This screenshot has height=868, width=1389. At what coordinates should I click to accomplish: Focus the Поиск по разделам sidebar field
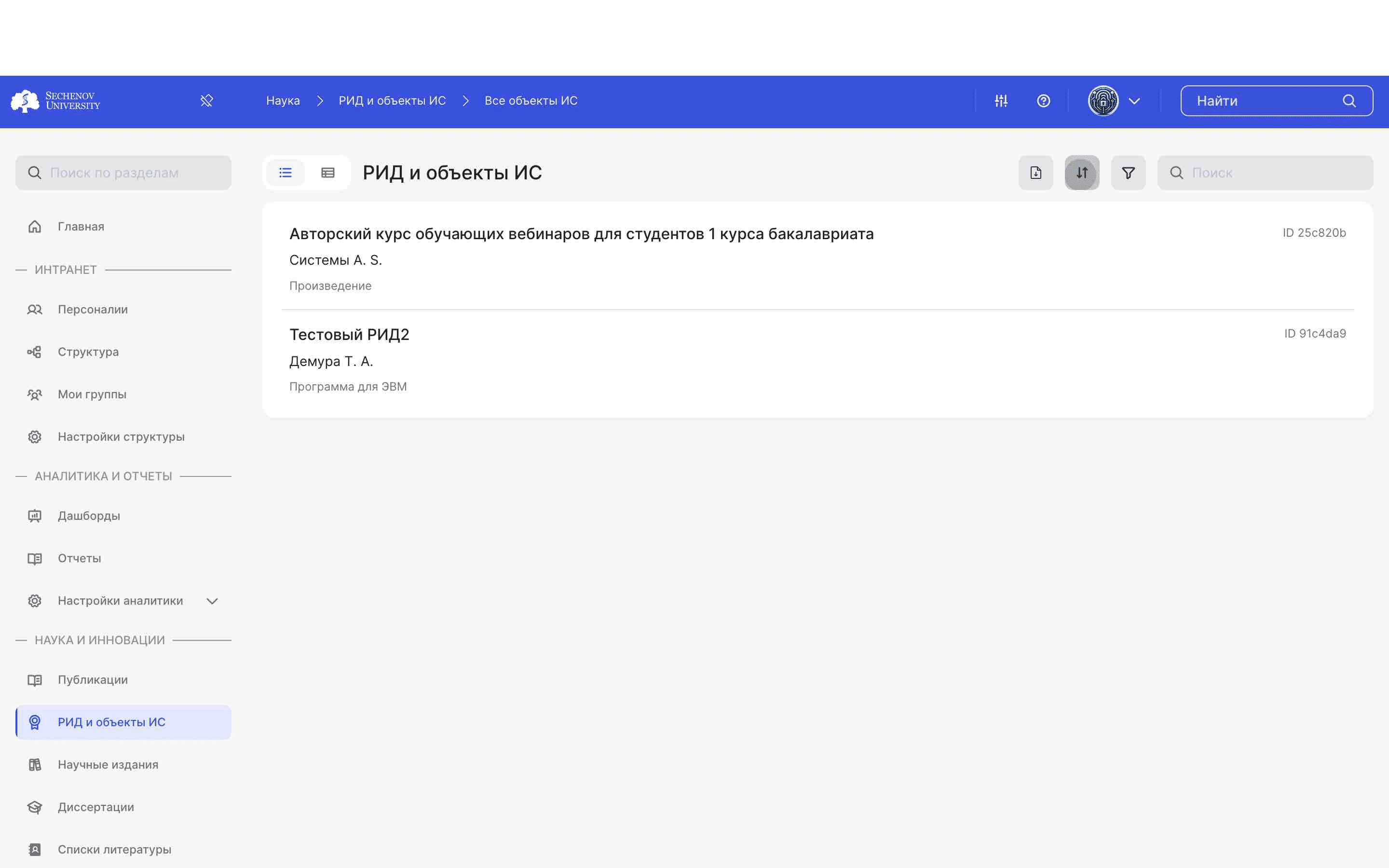[x=123, y=173]
